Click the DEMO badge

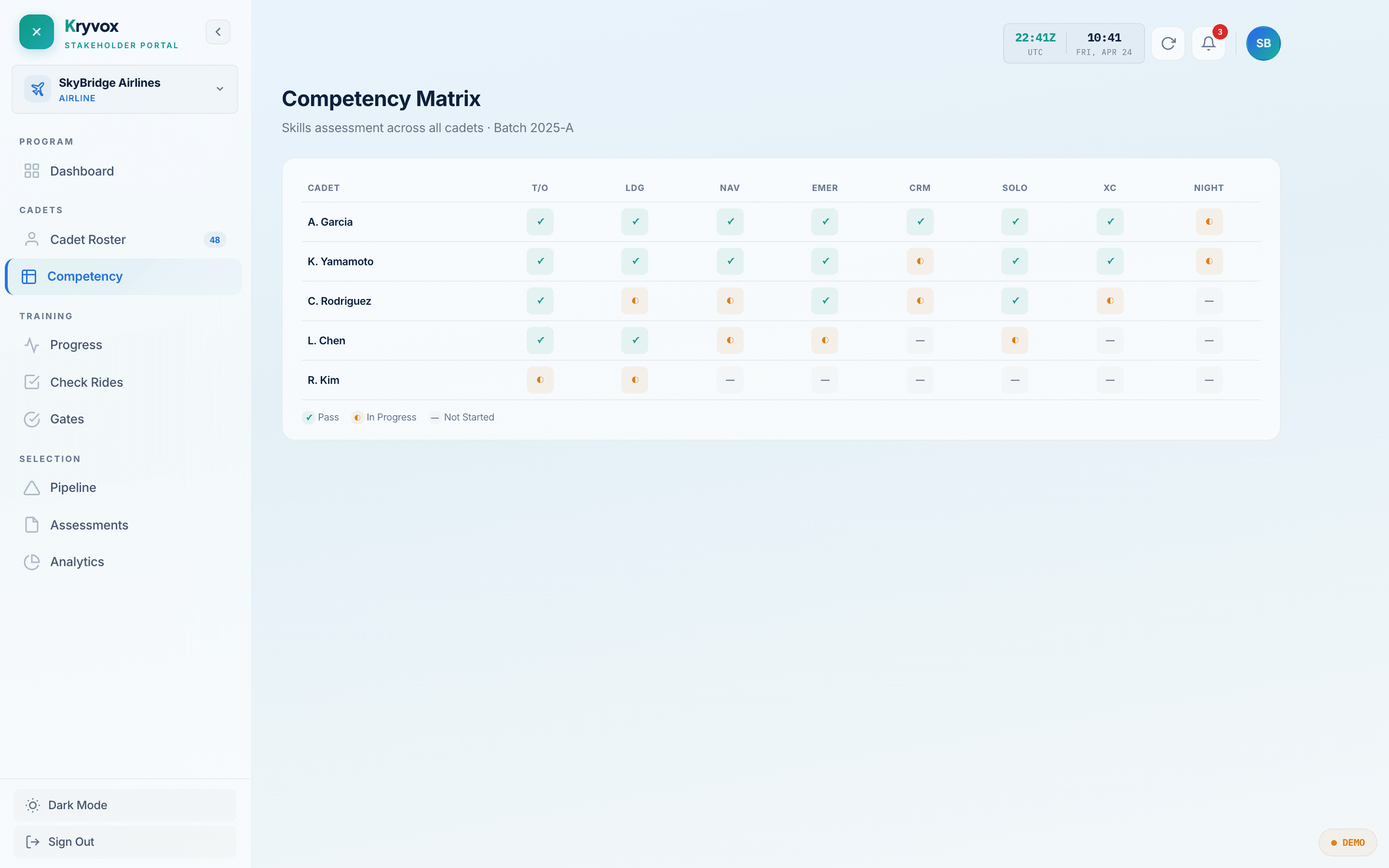coord(1347,842)
